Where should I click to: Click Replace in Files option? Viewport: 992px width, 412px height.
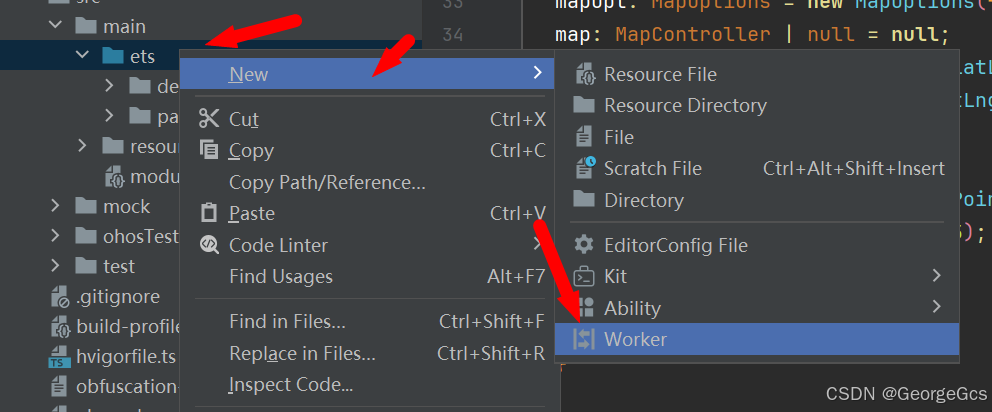click(302, 353)
